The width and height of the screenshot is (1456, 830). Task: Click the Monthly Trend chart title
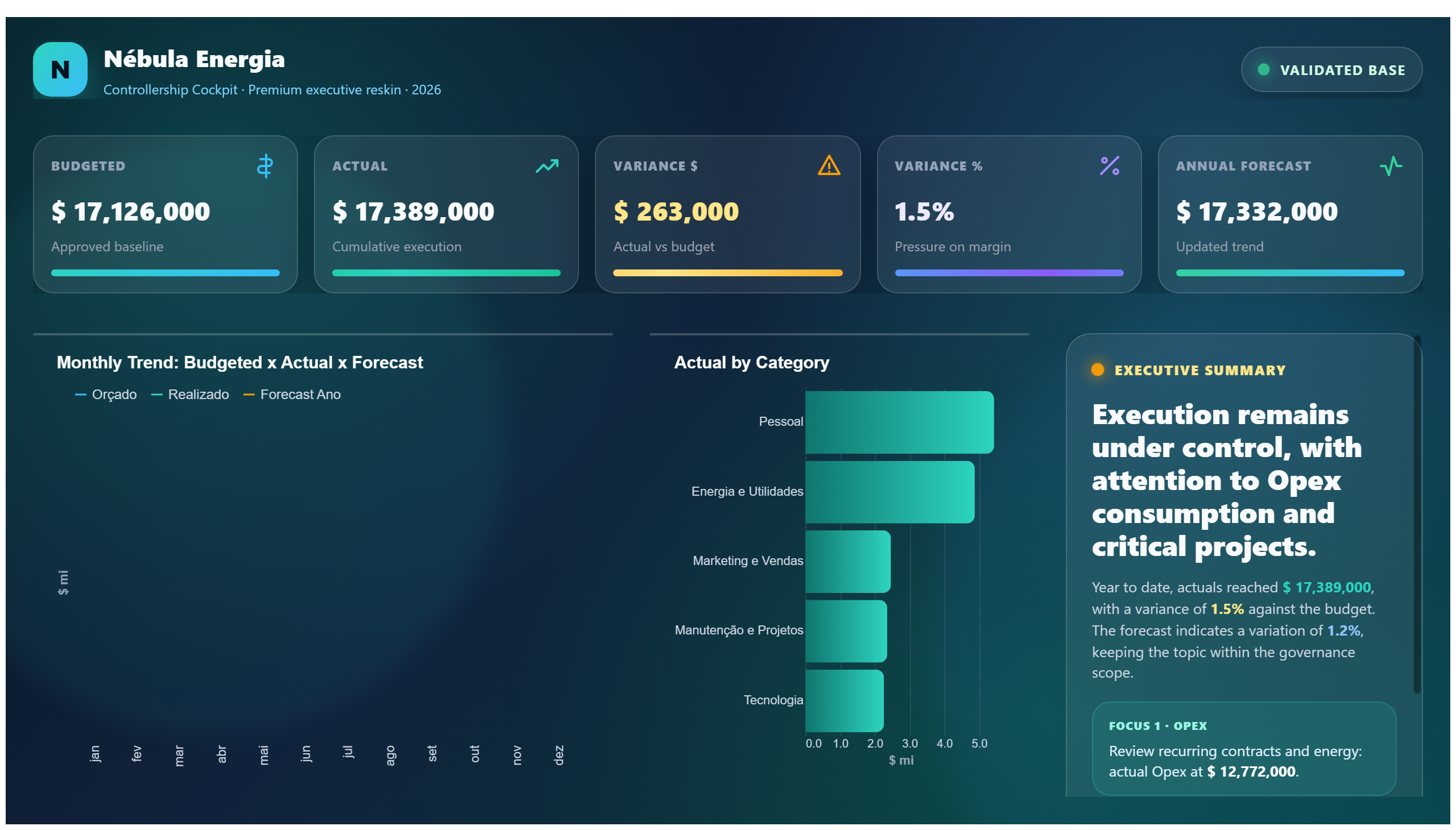[x=239, y=363]
